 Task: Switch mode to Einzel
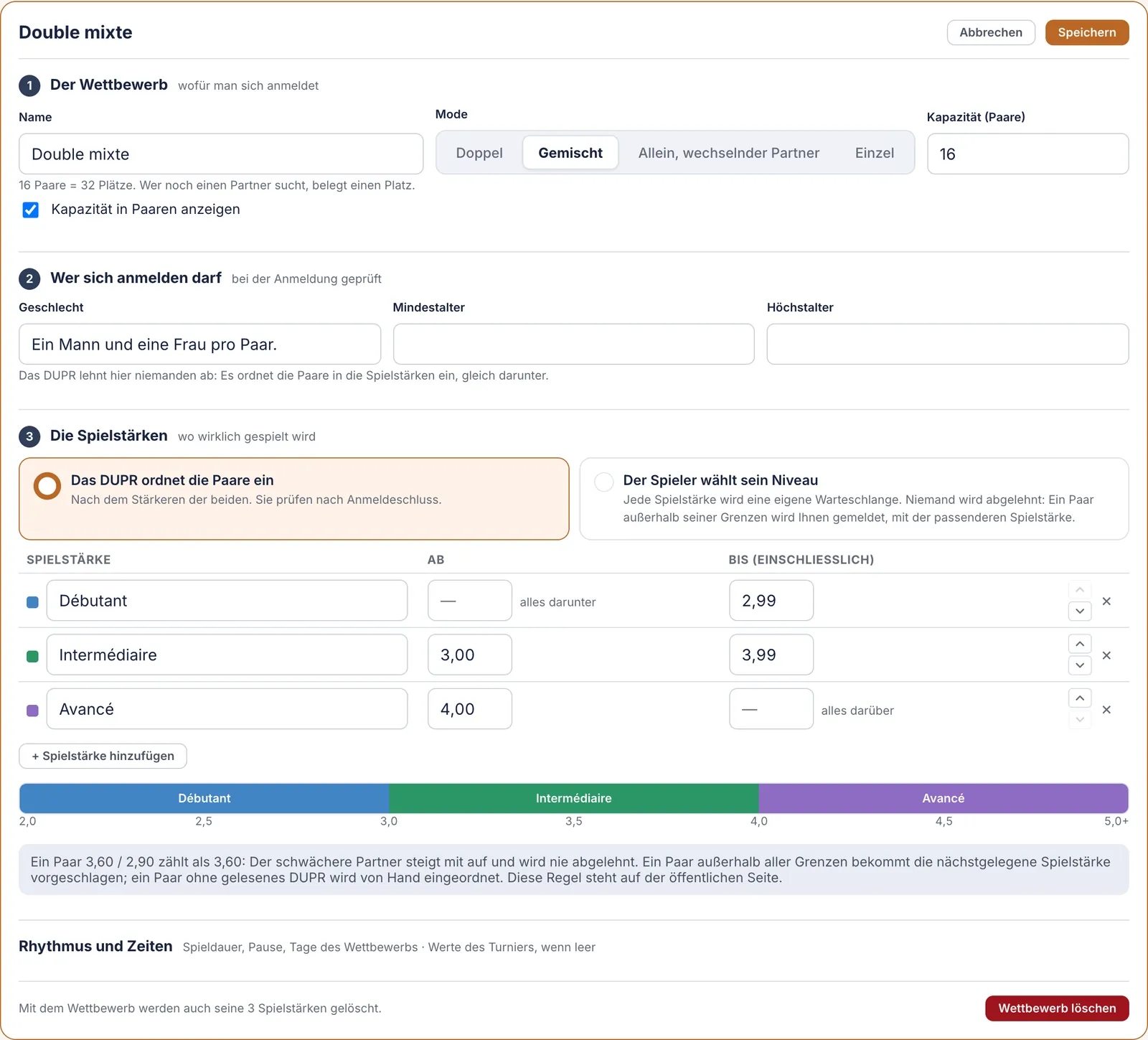point(874,153)
